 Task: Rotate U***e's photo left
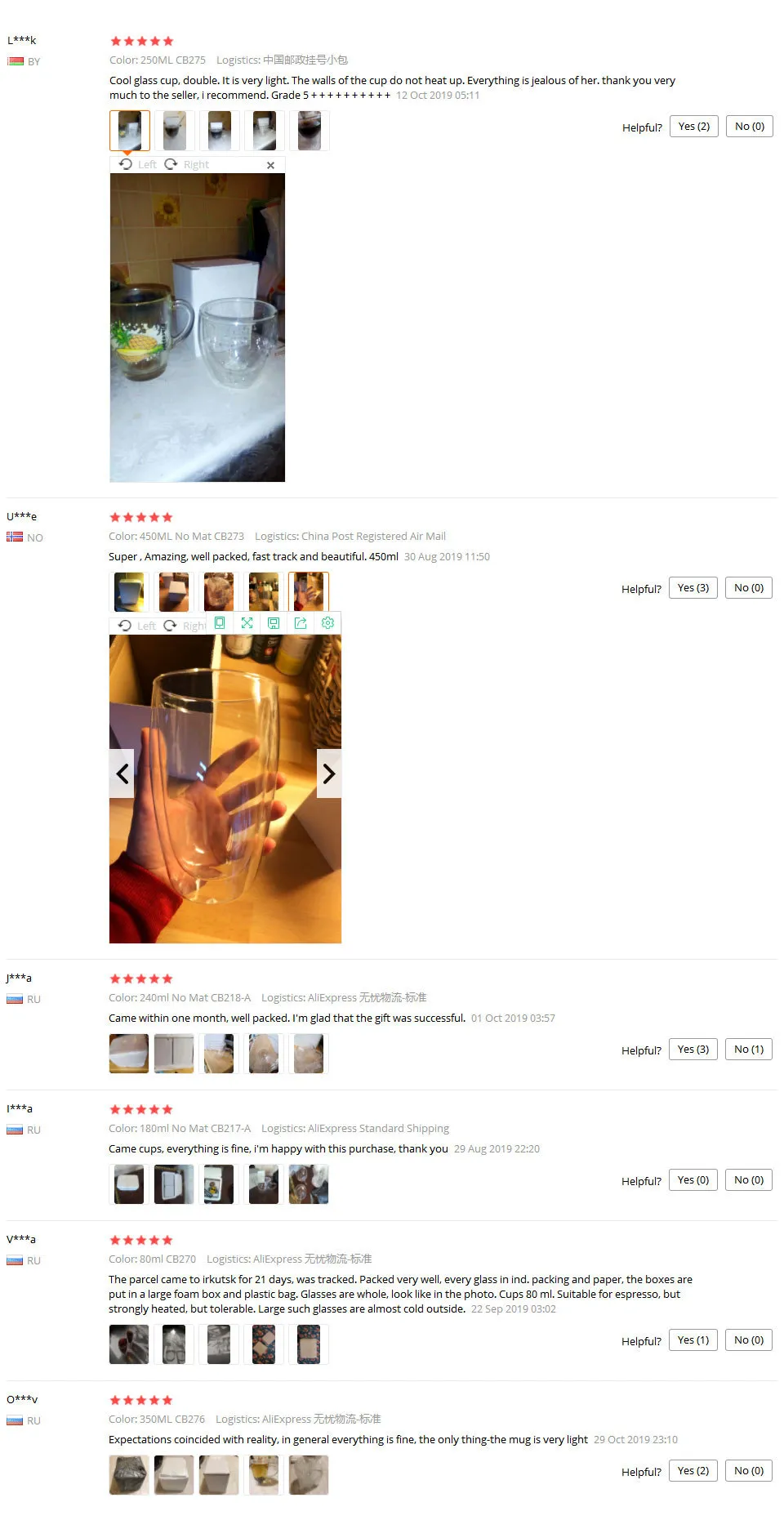(x=136, y=626)
